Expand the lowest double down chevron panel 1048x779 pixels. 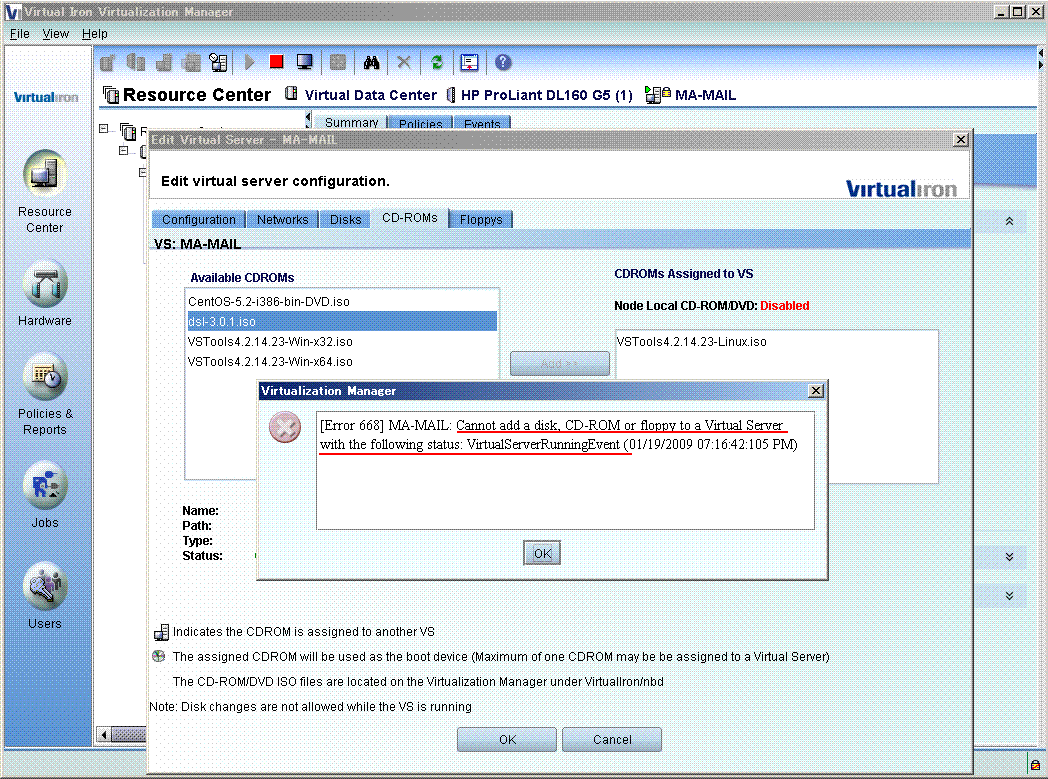(1009, 595)
